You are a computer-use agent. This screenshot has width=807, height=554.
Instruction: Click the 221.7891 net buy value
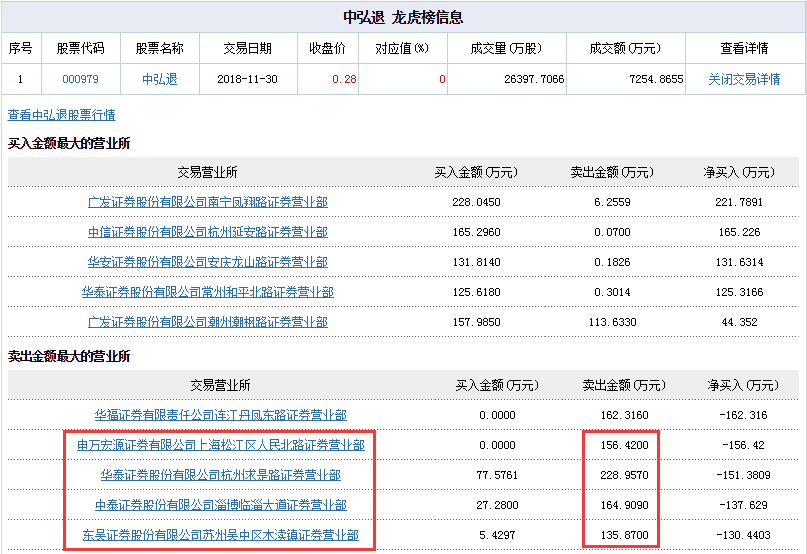coord(739,202)
